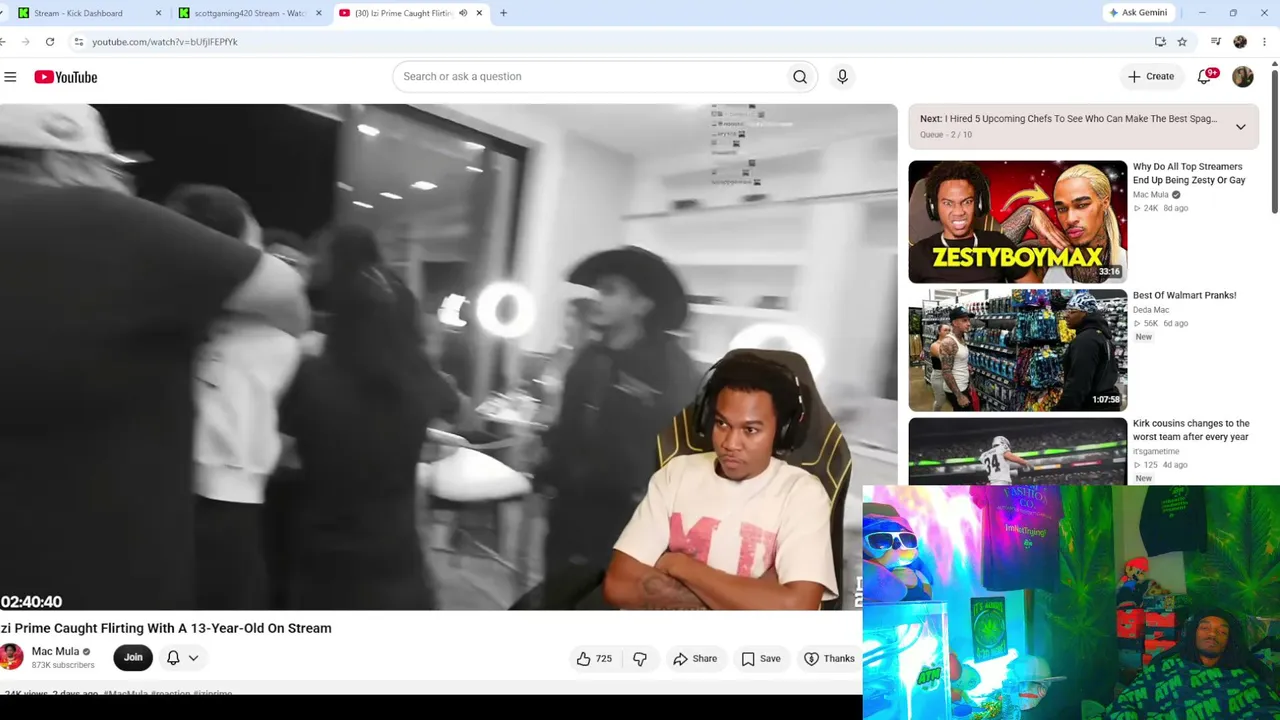Click the search magnifier button

pyautogui.click(x=800, y=76)
